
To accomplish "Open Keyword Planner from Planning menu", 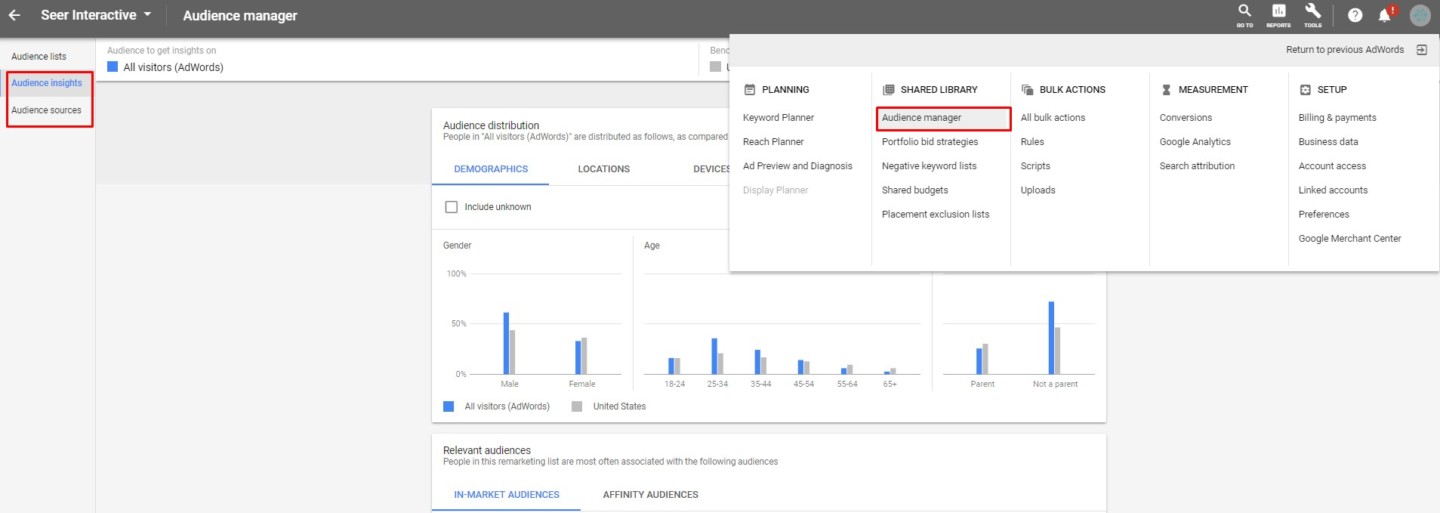I will (x=778, y=118).
